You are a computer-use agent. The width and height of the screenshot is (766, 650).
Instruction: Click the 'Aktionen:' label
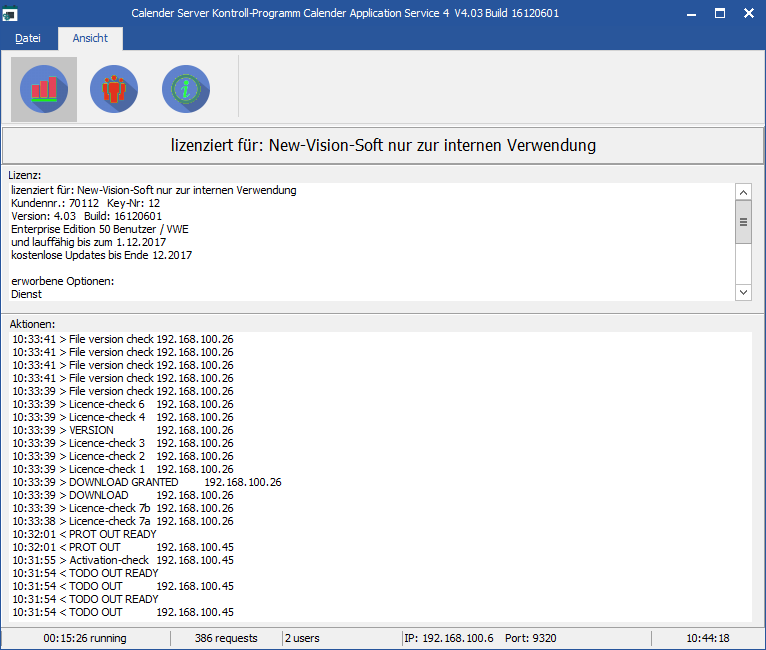point(32,324)
